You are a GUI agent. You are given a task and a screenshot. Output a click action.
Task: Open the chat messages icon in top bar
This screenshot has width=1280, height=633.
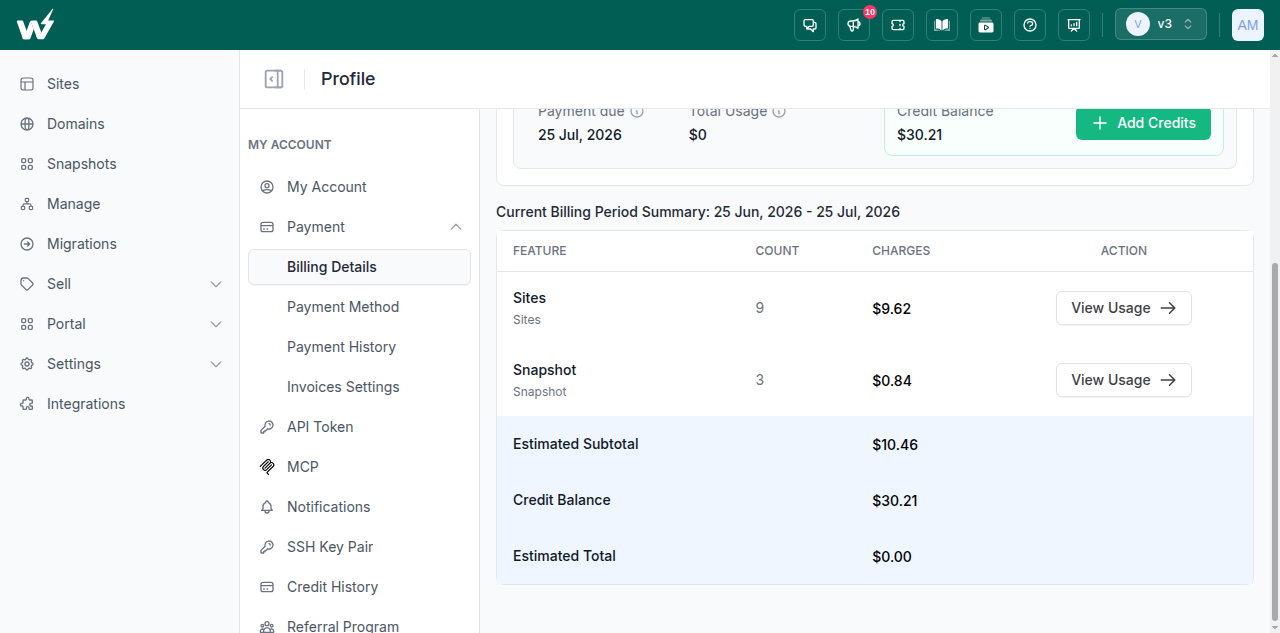(x=810, y=25)
